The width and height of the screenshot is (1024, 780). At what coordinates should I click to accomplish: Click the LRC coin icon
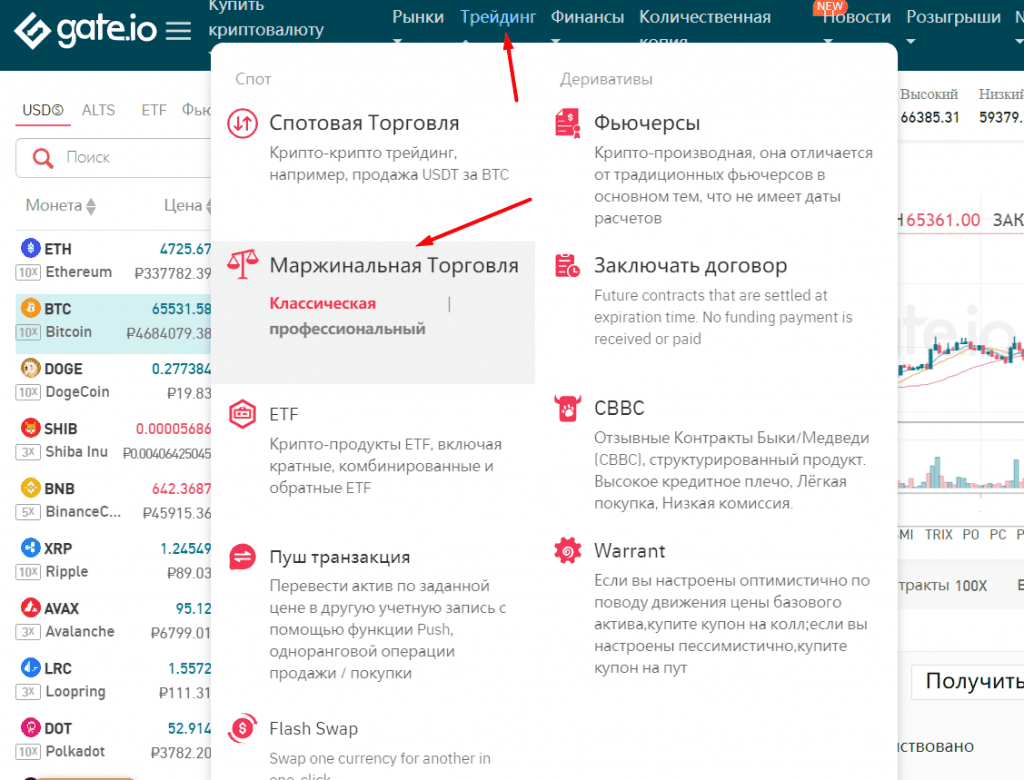pos(30,668)
